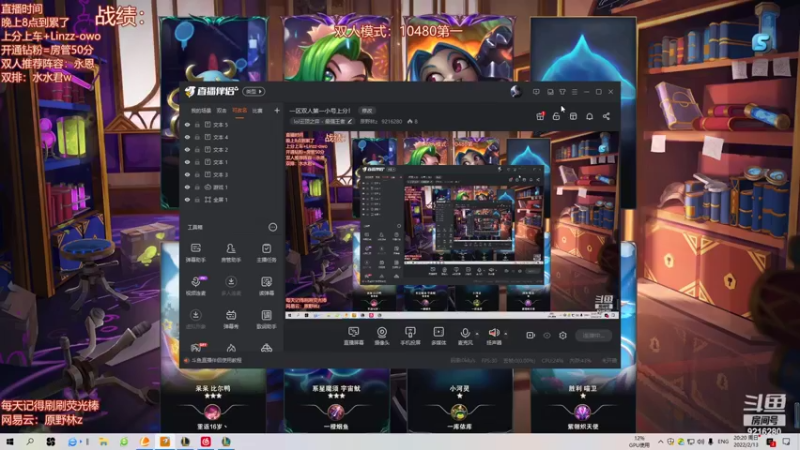Hide the 文本1 source layer
Screen dimensions: 800x450
coord(187,162)
